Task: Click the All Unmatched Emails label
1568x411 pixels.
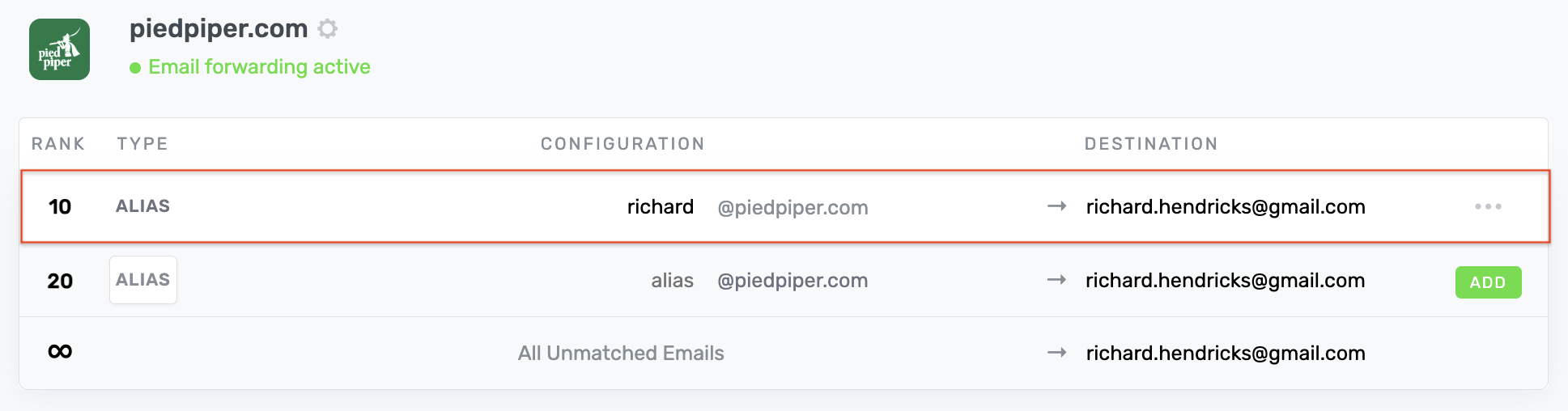Action: (621, 354)
